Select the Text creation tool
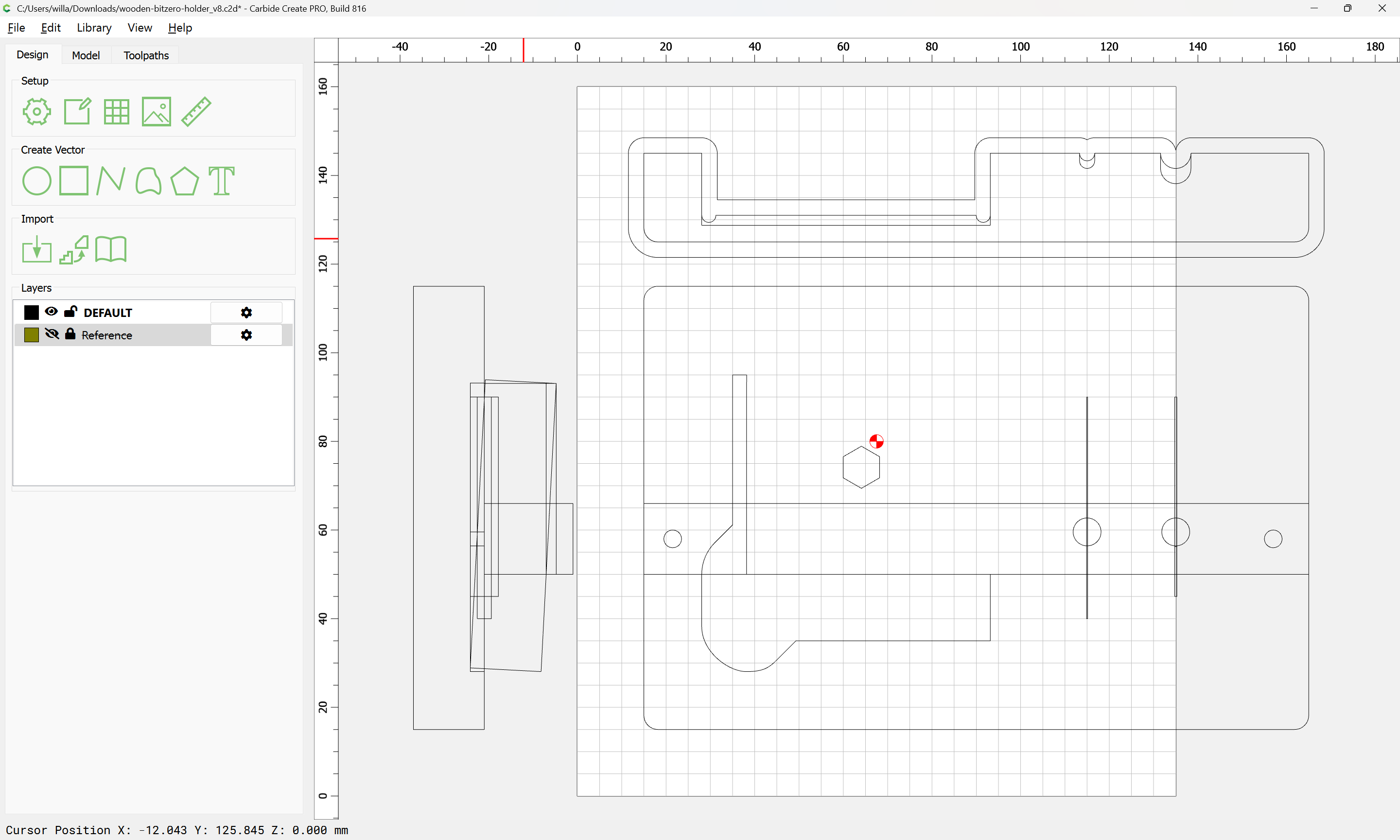1400x840 pixels. 221,181
